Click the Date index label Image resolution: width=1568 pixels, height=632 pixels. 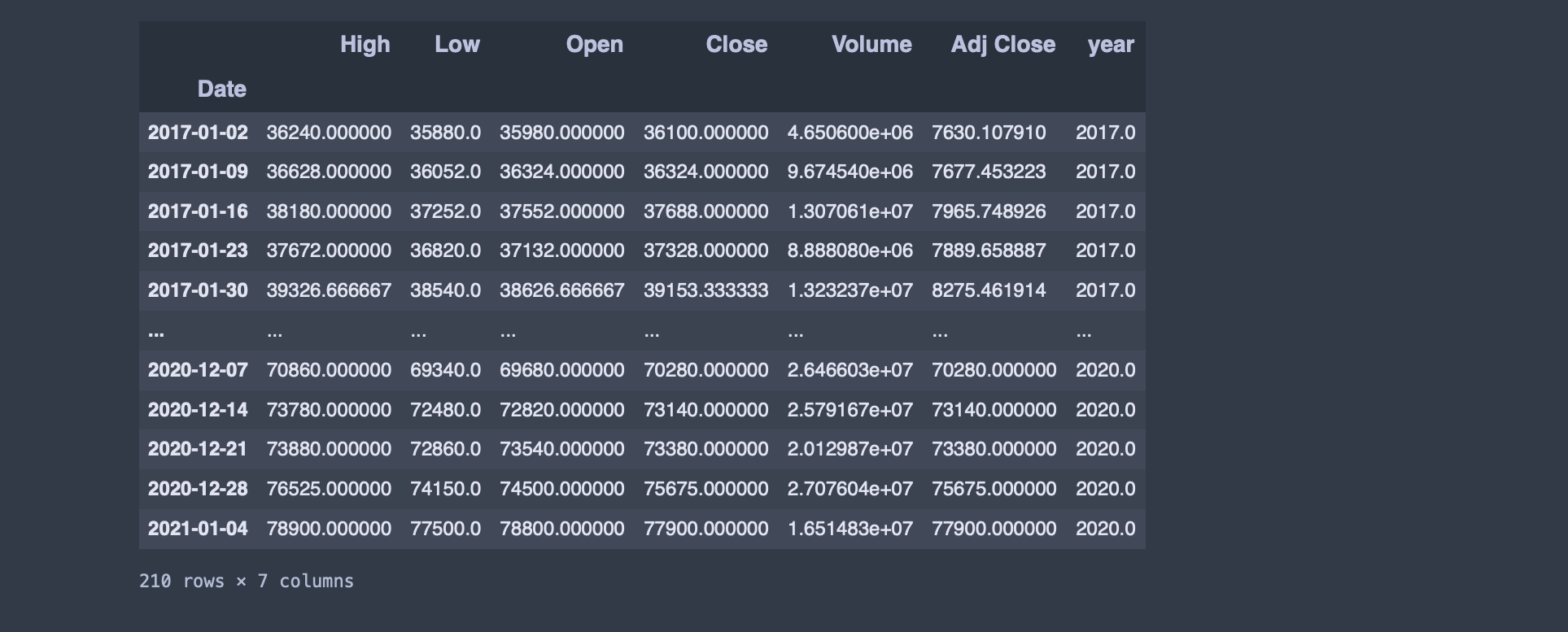click(x=222, y=89)
